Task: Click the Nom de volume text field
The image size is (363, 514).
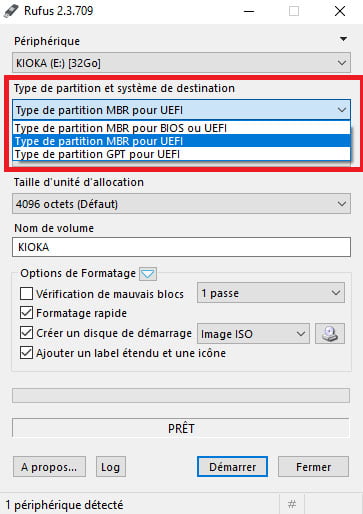Action: pos(181,247)
